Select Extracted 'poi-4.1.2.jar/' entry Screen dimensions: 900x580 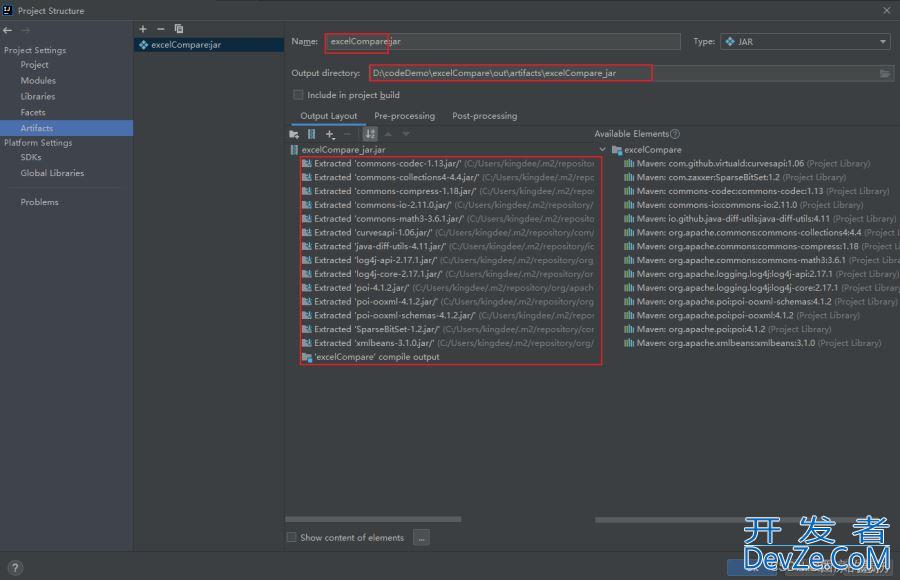tap(448, 288)
